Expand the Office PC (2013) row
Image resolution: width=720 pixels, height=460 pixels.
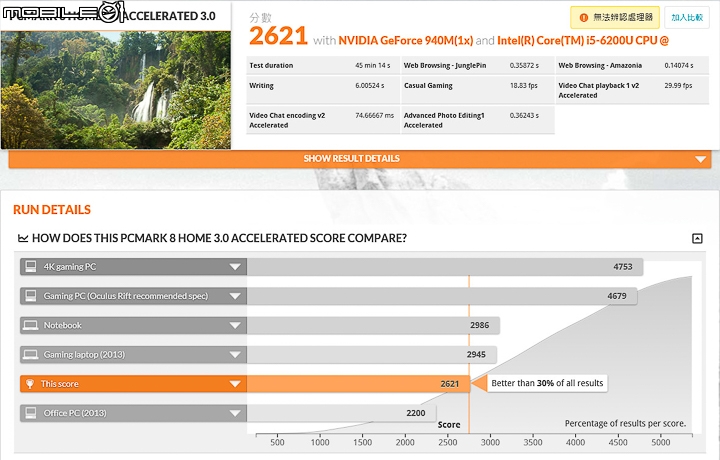tap(235, 413)
